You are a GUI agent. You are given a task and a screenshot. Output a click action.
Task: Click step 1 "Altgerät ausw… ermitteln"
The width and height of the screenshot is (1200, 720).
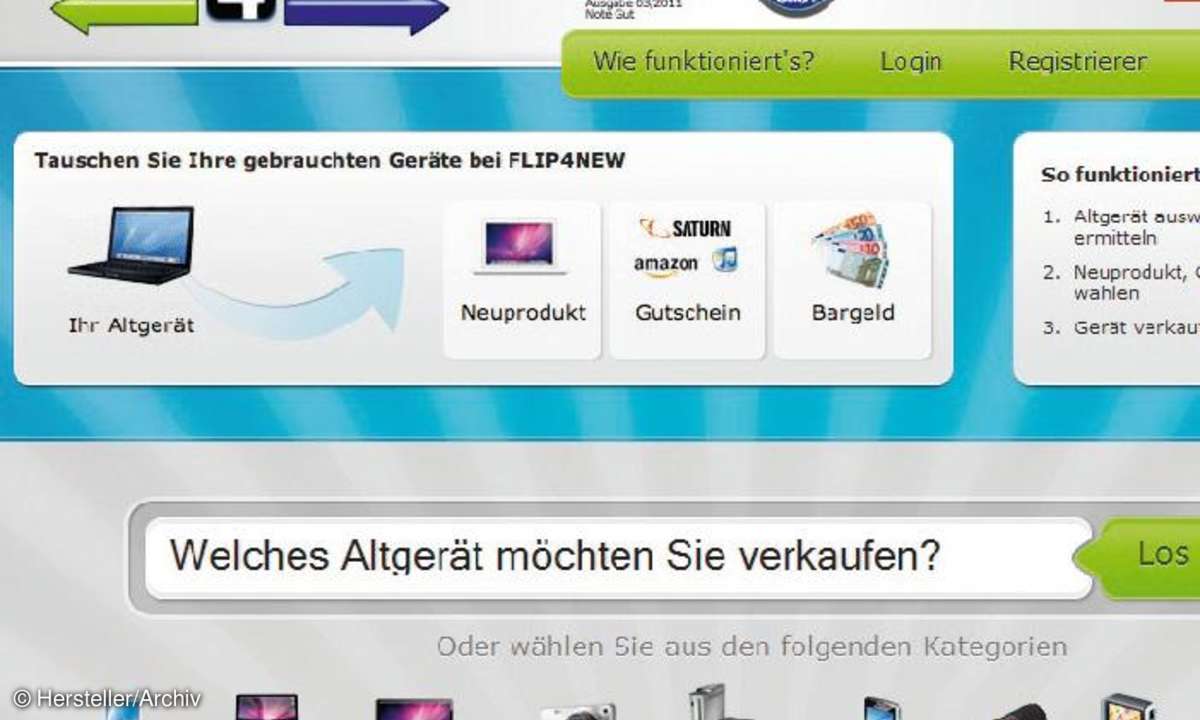click(1121, 227)
